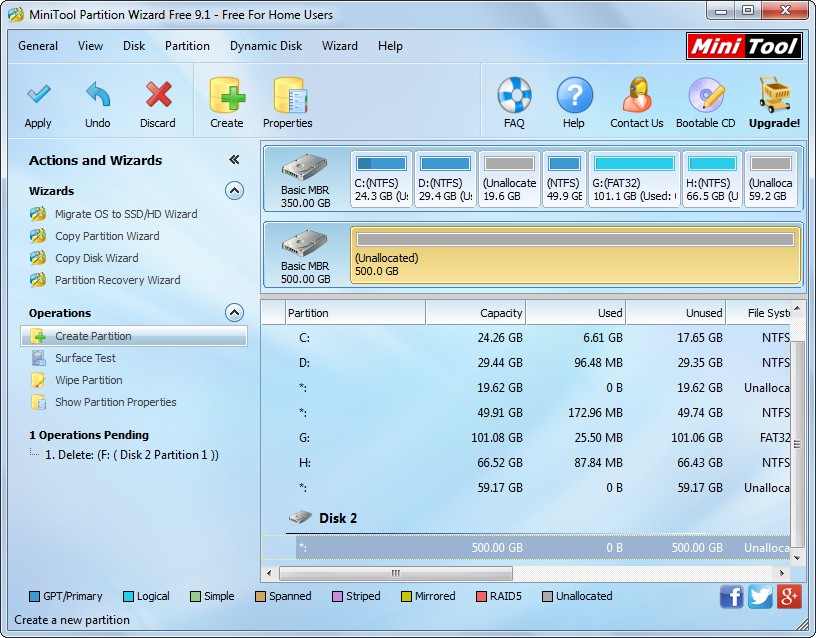Select the C: row with 24.26 GB

[x=526, y=338]
